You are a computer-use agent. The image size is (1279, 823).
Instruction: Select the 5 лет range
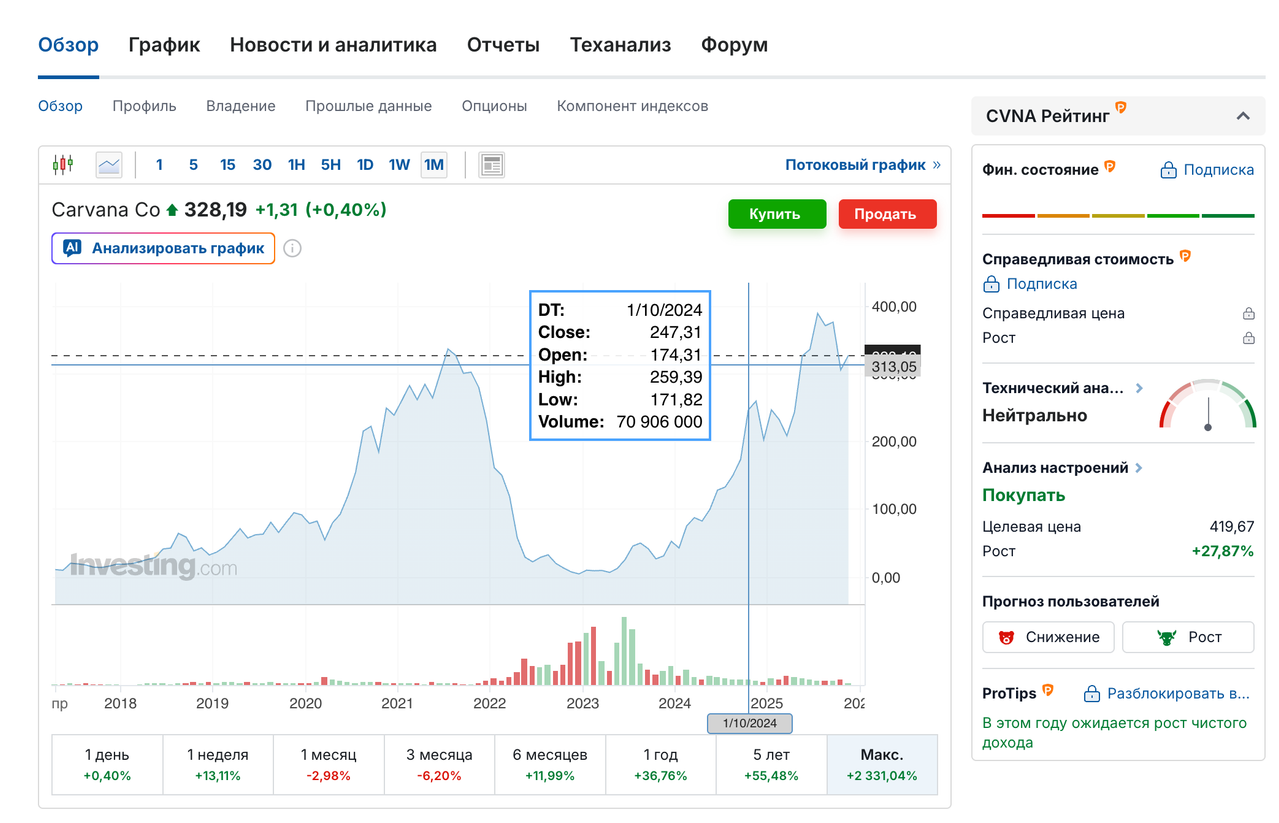coord(771,765)
